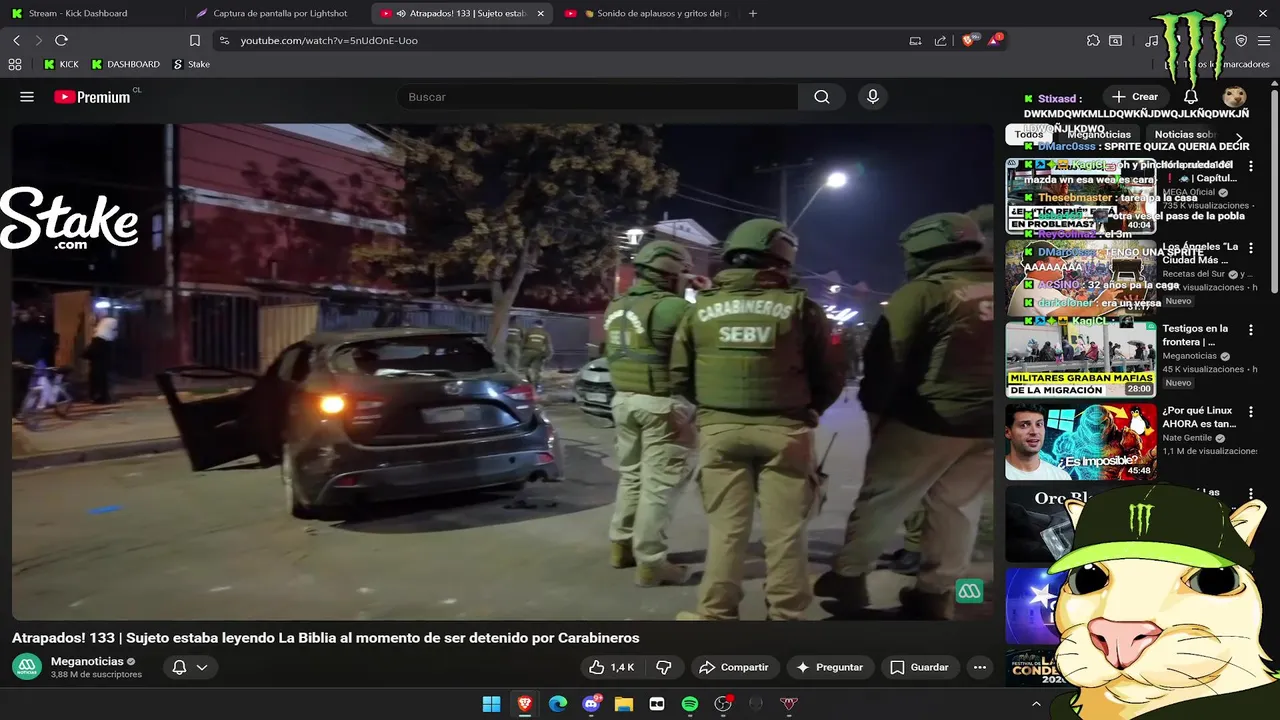Viewport: 1280px width, 720px height.
Task: Go back with the browser back arrow
Action: [16, 40]
